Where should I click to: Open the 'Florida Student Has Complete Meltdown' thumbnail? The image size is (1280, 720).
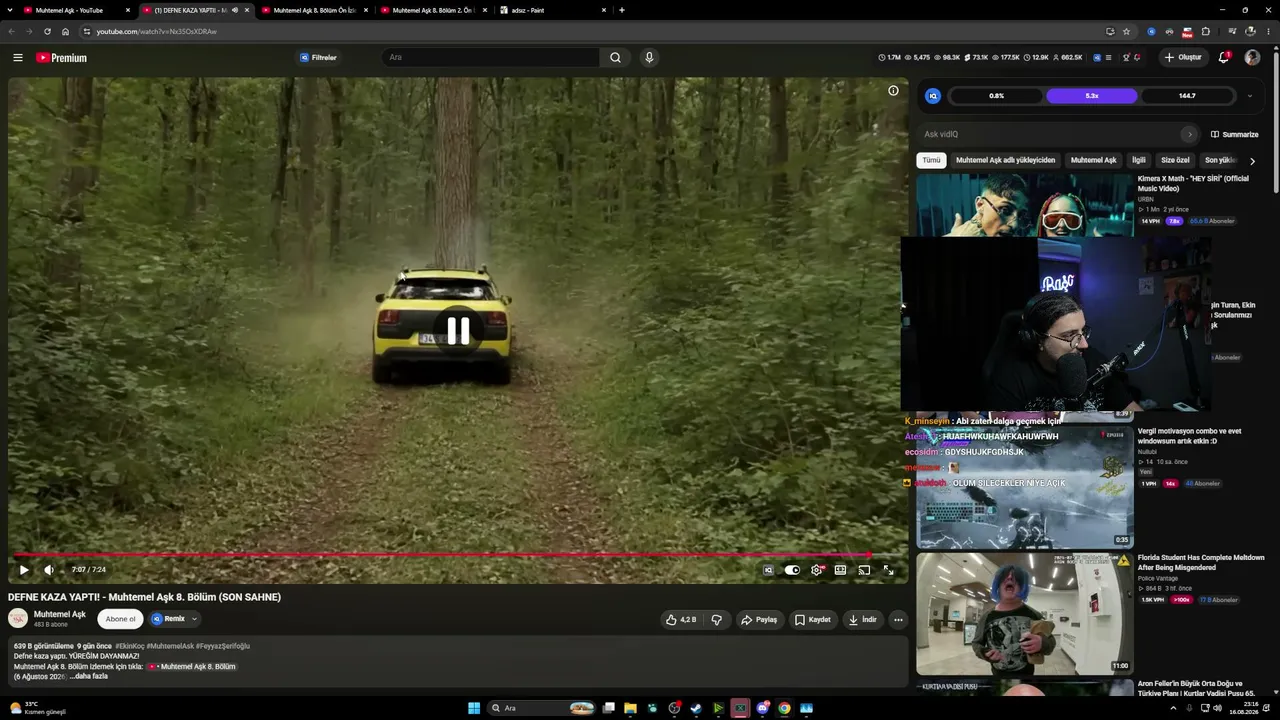coord(1025,614)
